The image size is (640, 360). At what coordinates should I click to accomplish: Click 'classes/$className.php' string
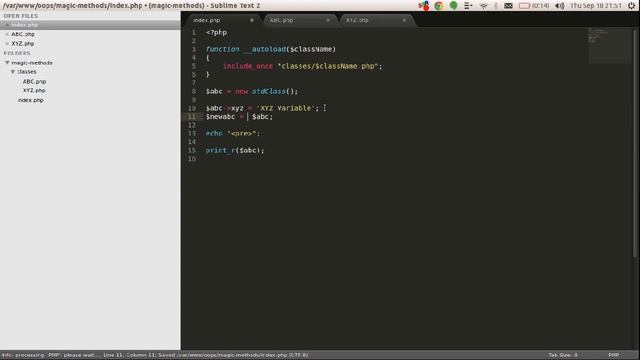coord(329,66)
